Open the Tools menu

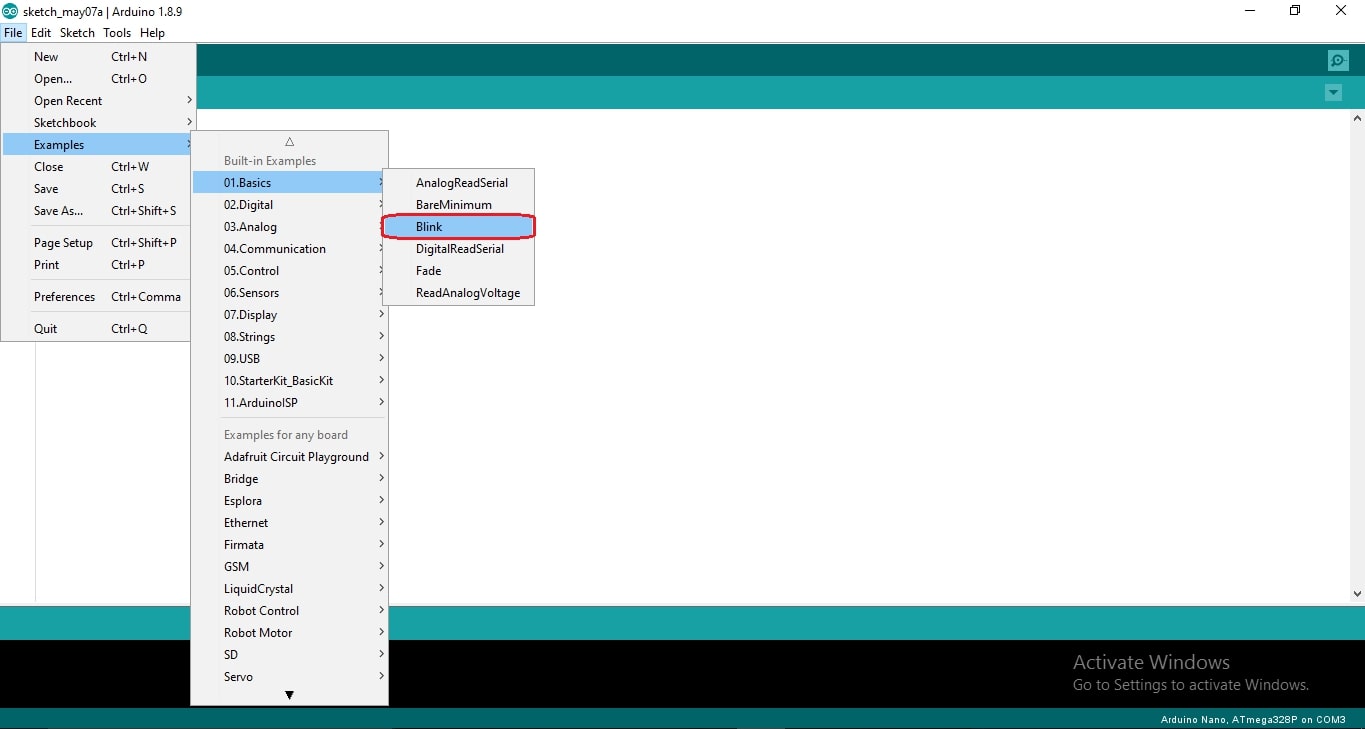117,33
